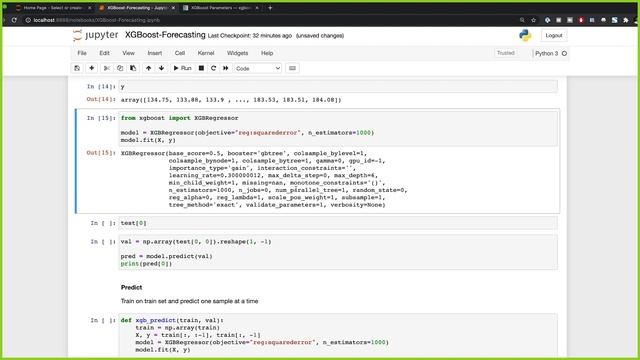This screenshot has height=360, width=640.
Task: Open the Cell menu
Action: (180, 53)
